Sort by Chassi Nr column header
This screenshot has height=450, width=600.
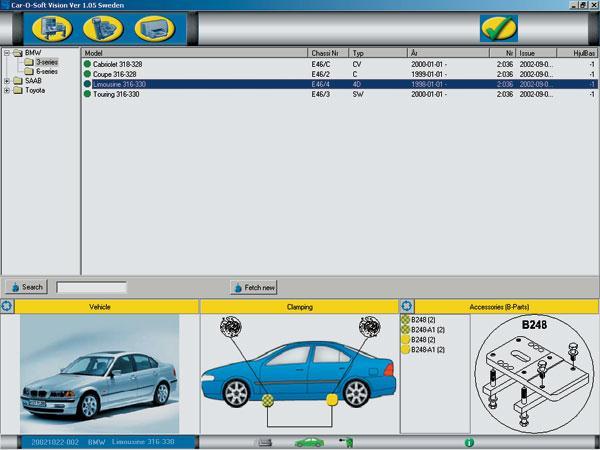pyautogui.click(x=328, y=53)
